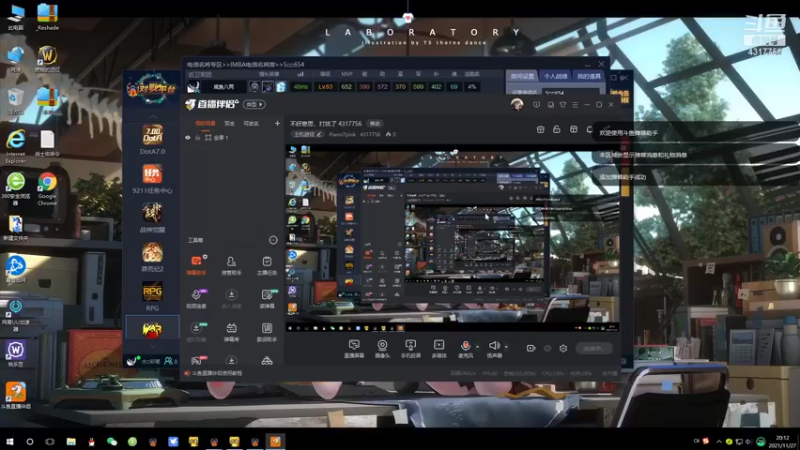Click the user avatar in the streaming companion title bar
Screen dimensions: 800x450
pos(517,105)
